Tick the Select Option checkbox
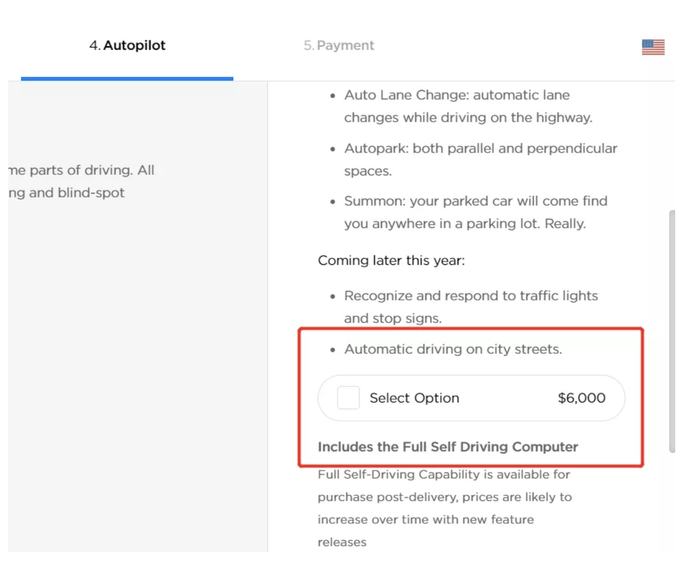The height and width of the screenshot is (575, 700). coord(348,398)
